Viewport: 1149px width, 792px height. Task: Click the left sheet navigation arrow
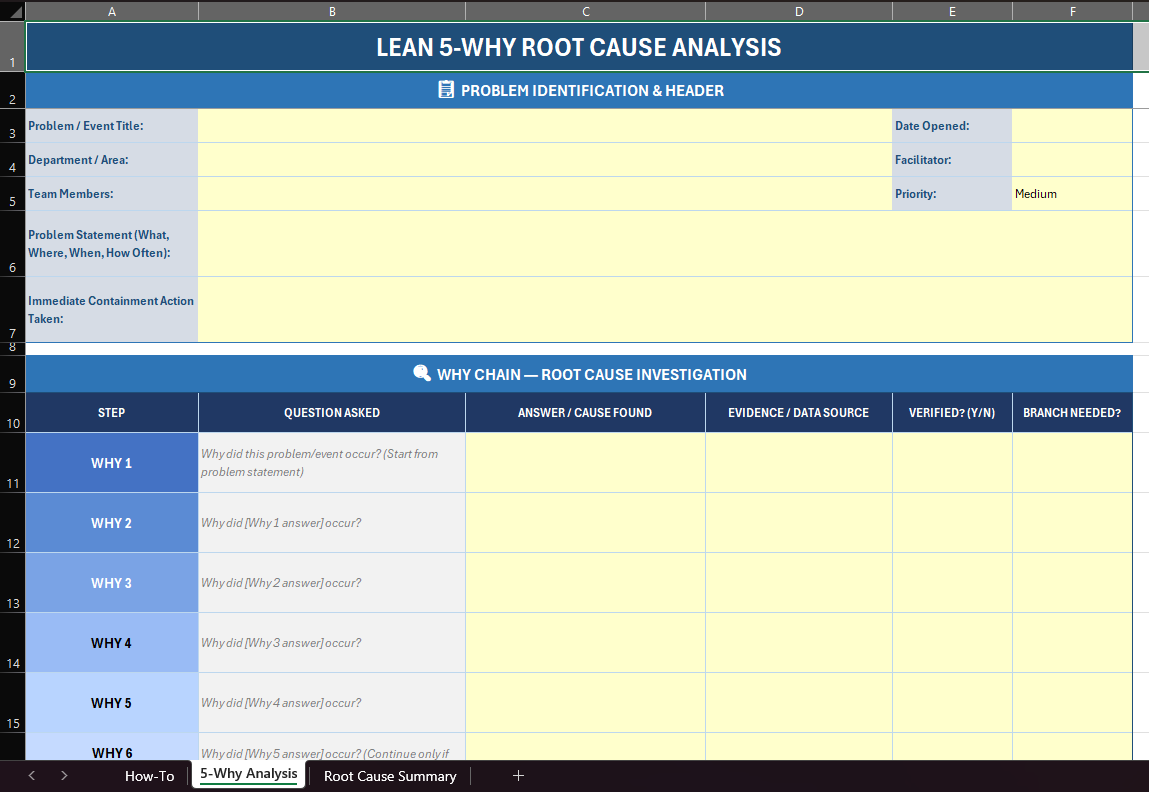click(31, 775)
